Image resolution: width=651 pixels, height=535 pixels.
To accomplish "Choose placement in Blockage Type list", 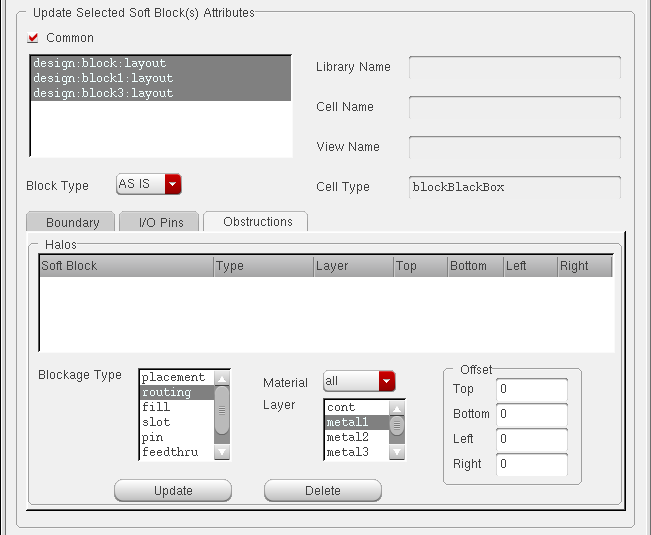I will [x=173, y=377].
